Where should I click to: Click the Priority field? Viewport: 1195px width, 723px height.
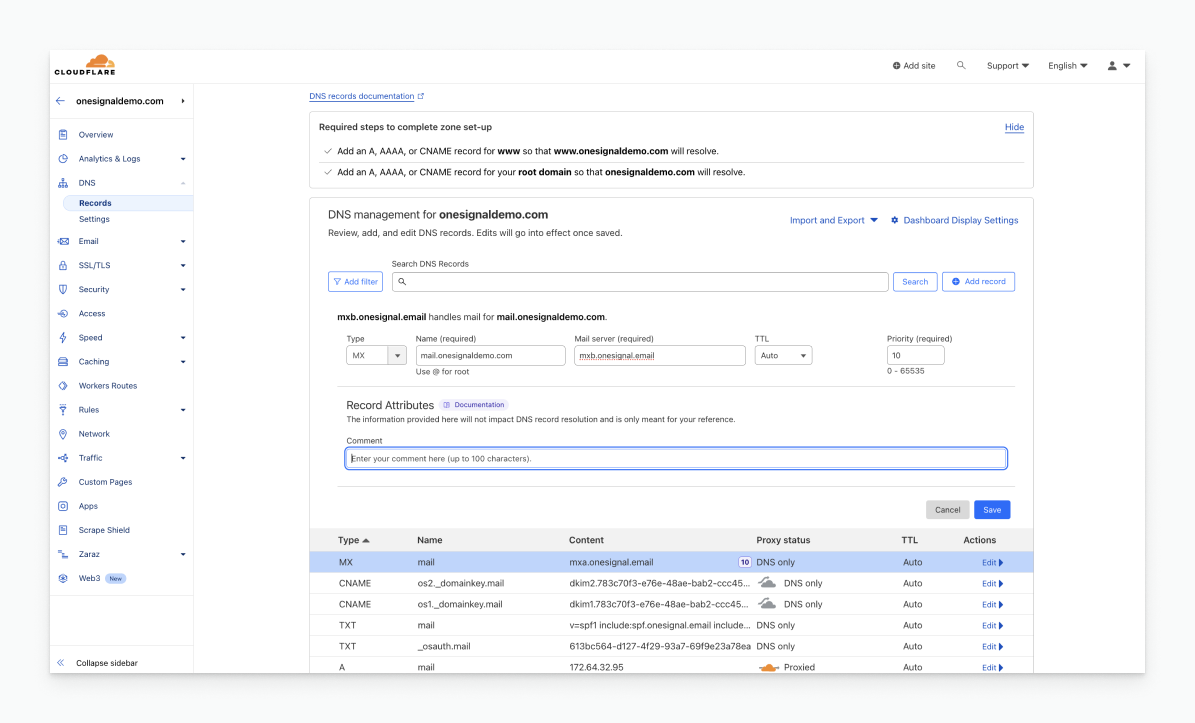point(915,355)
